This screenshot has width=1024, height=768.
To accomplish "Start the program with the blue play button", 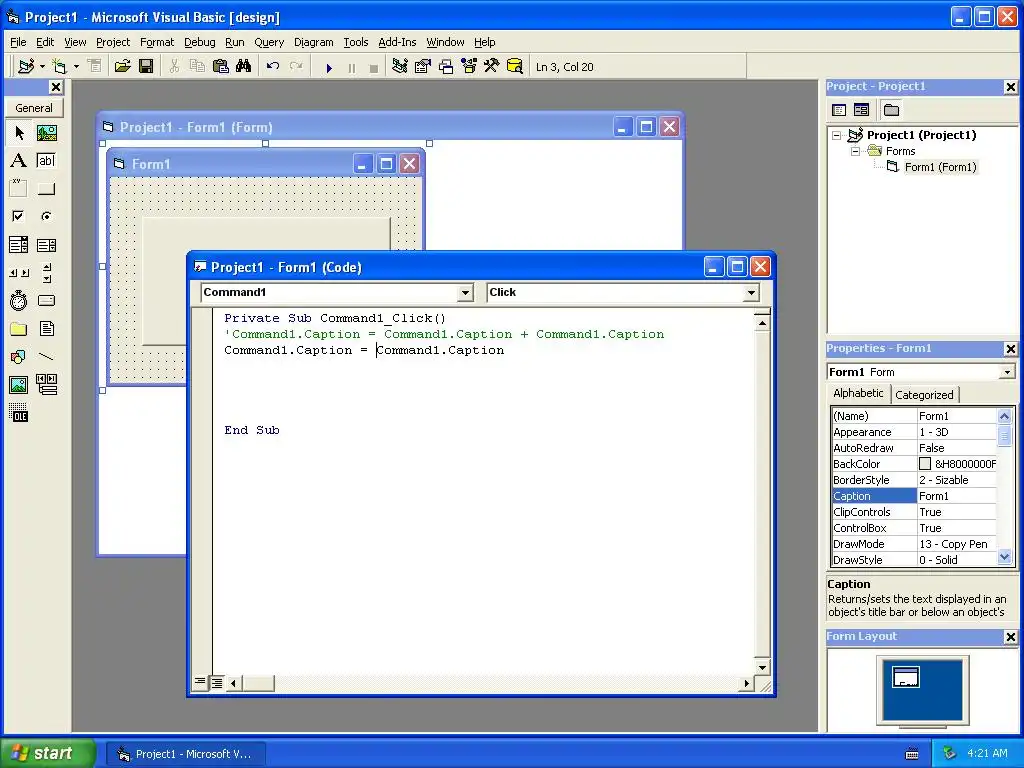I will tap(329, 67).
